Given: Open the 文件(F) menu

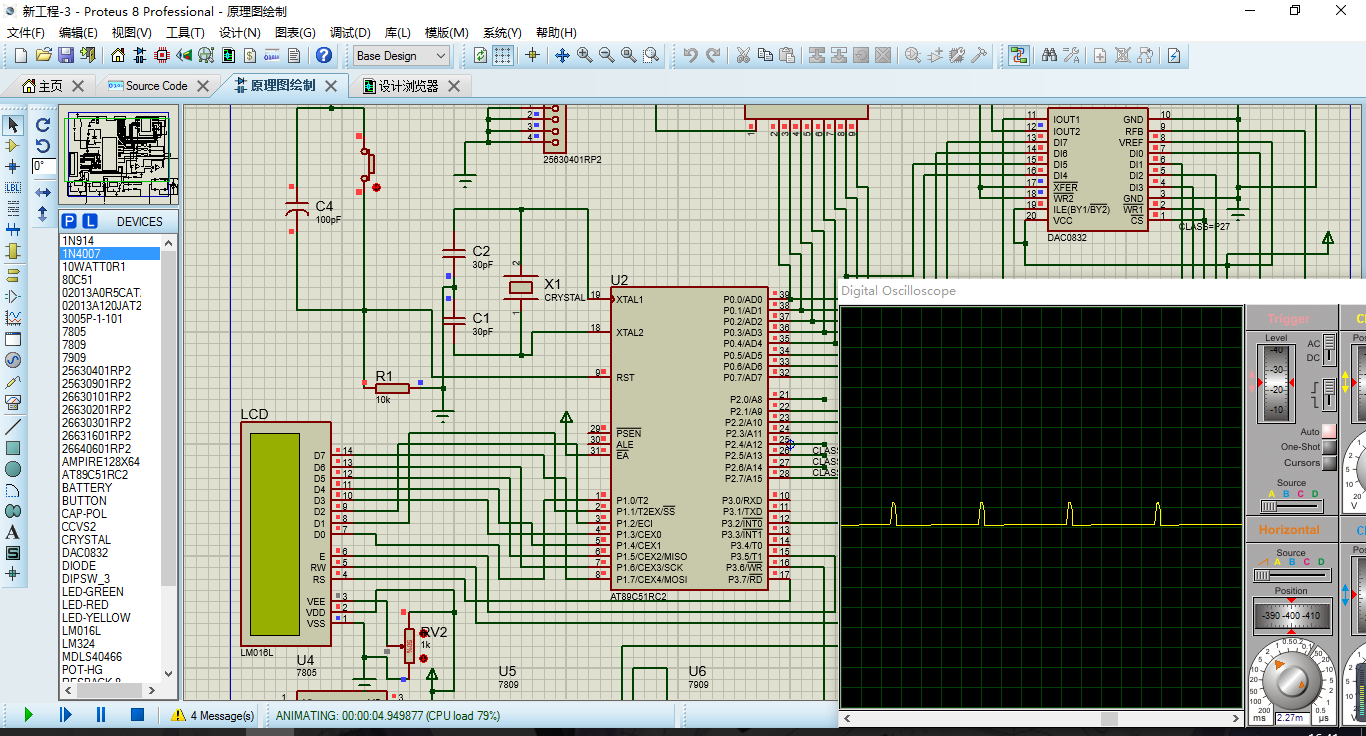Looking at the screenshot, I should coord(27,33).
